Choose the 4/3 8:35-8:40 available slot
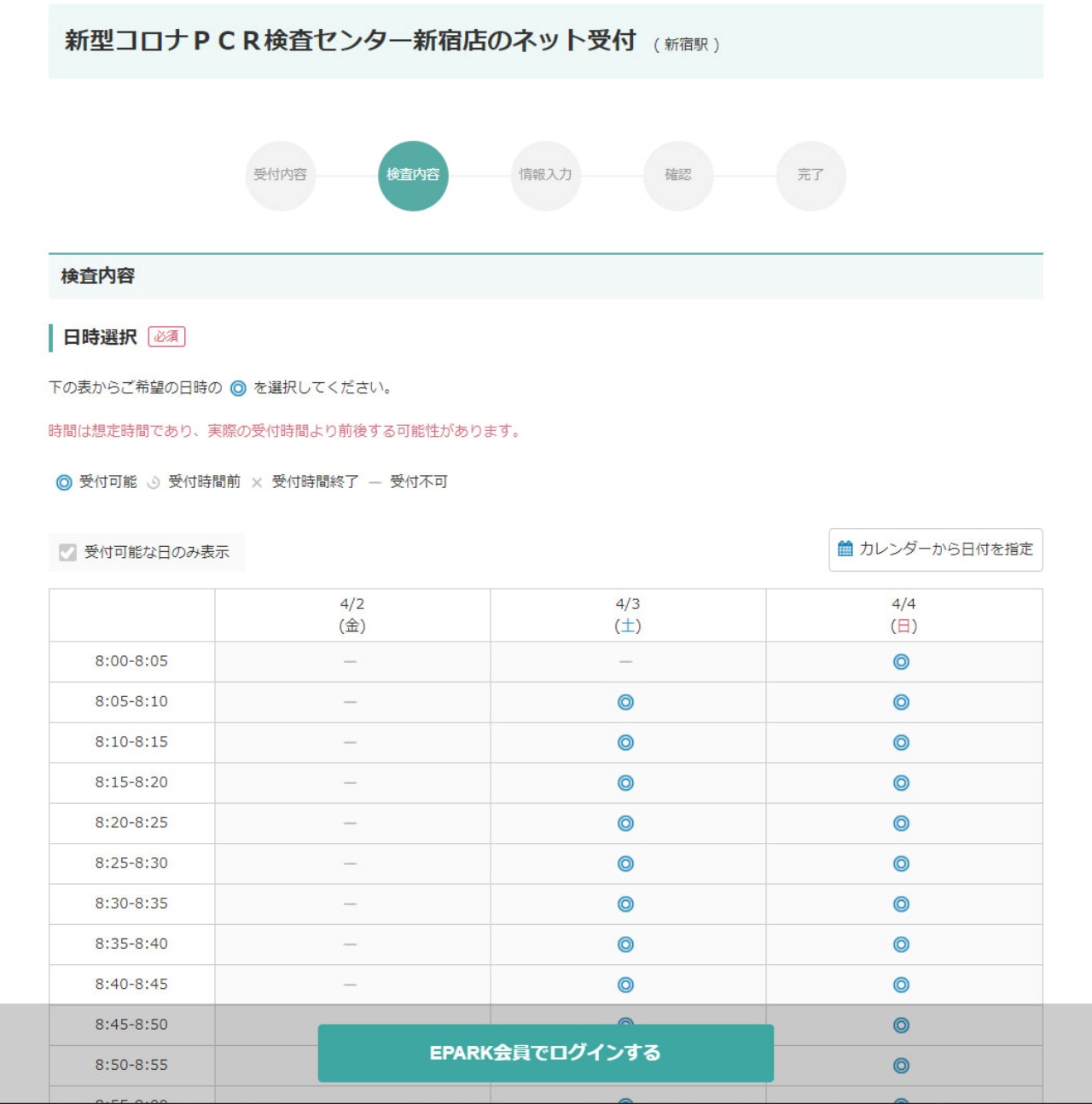The image size is (1092, 1104). (625, 944)
